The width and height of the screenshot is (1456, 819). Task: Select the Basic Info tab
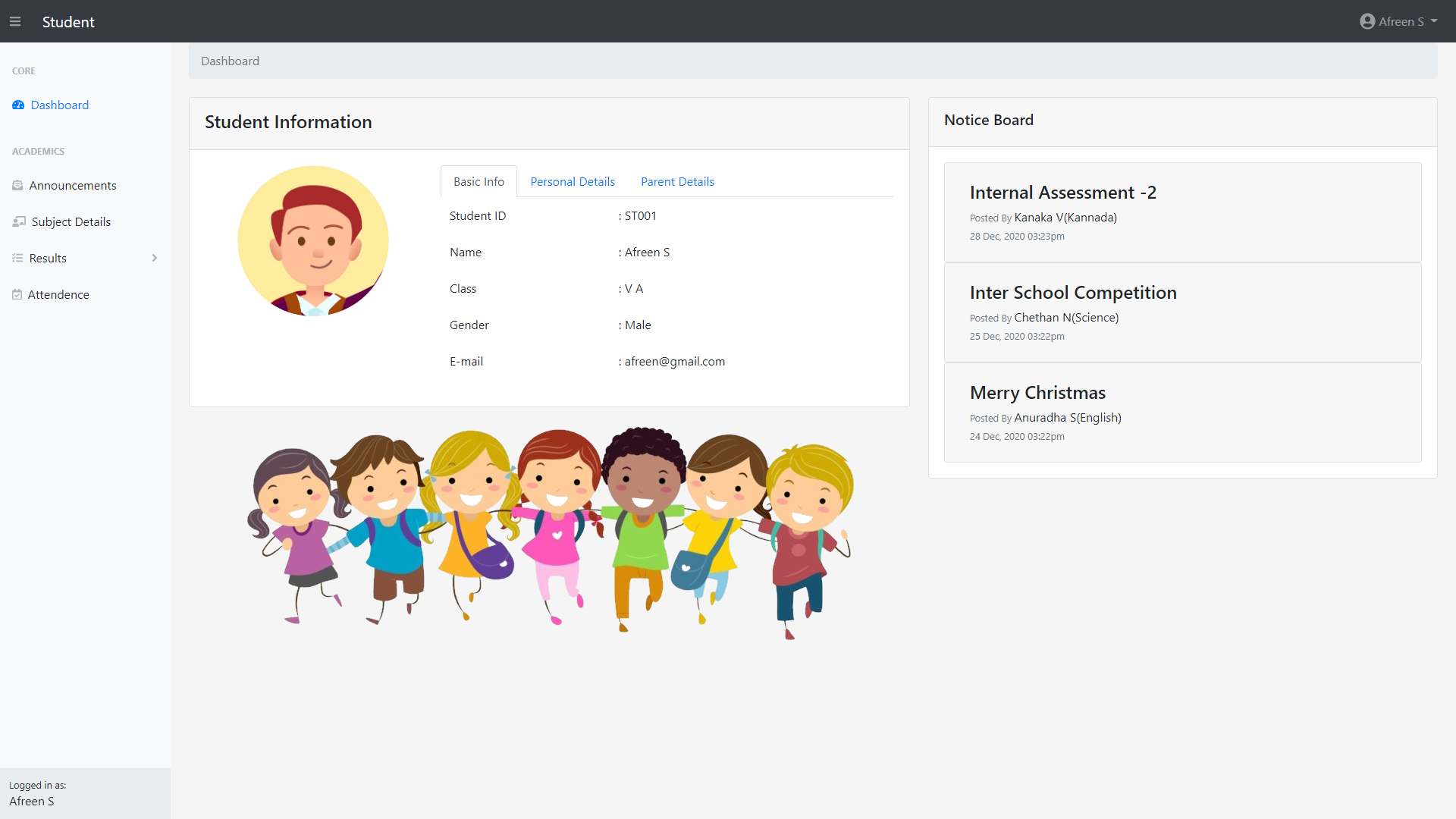point(479,182)
